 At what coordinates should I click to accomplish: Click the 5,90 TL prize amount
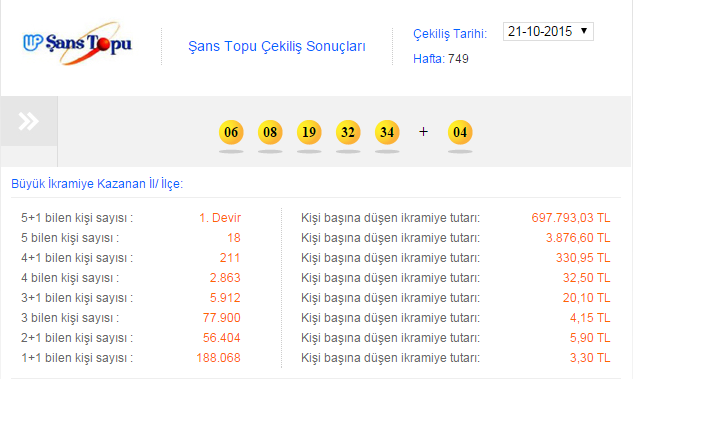tap(590, 338)
